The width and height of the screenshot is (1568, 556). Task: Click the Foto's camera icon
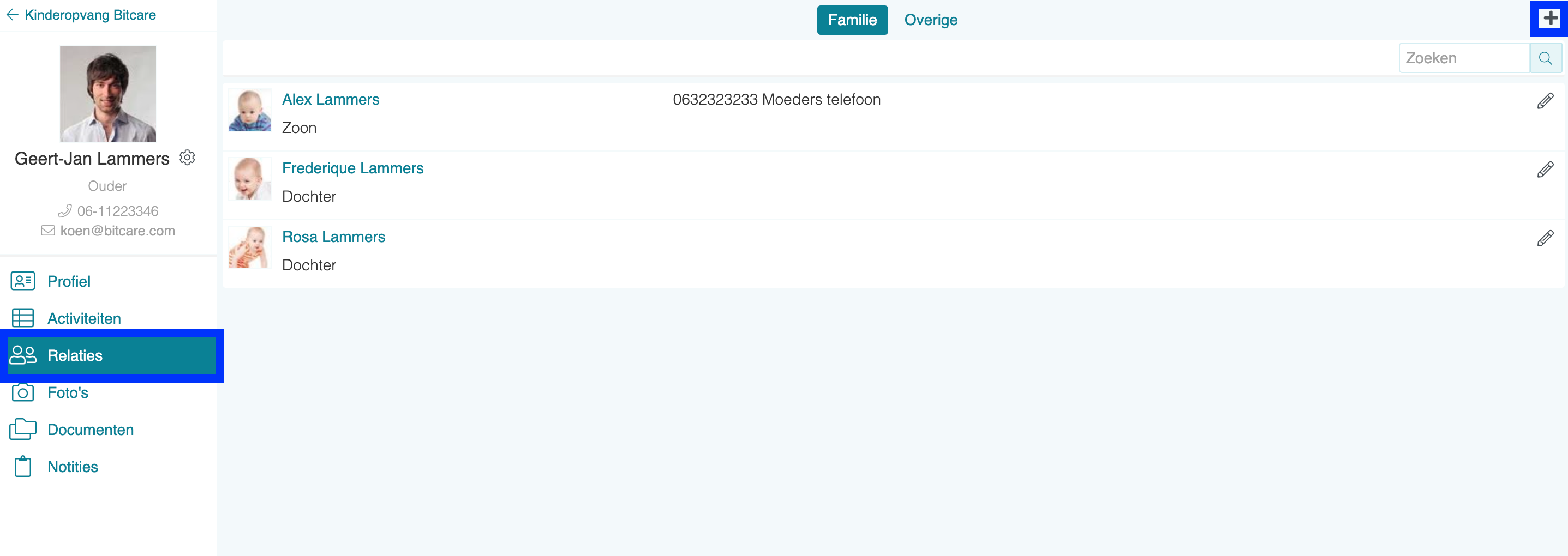click(23, 392)
